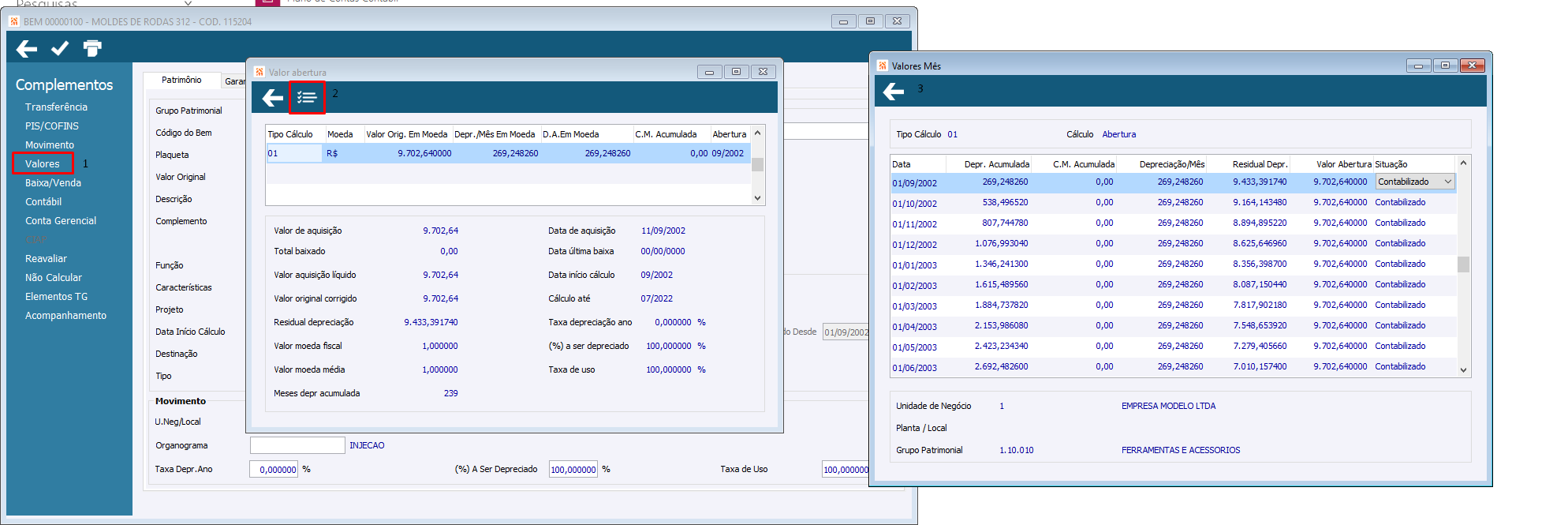Click Residual Depr. column header

coord(1260,164)
